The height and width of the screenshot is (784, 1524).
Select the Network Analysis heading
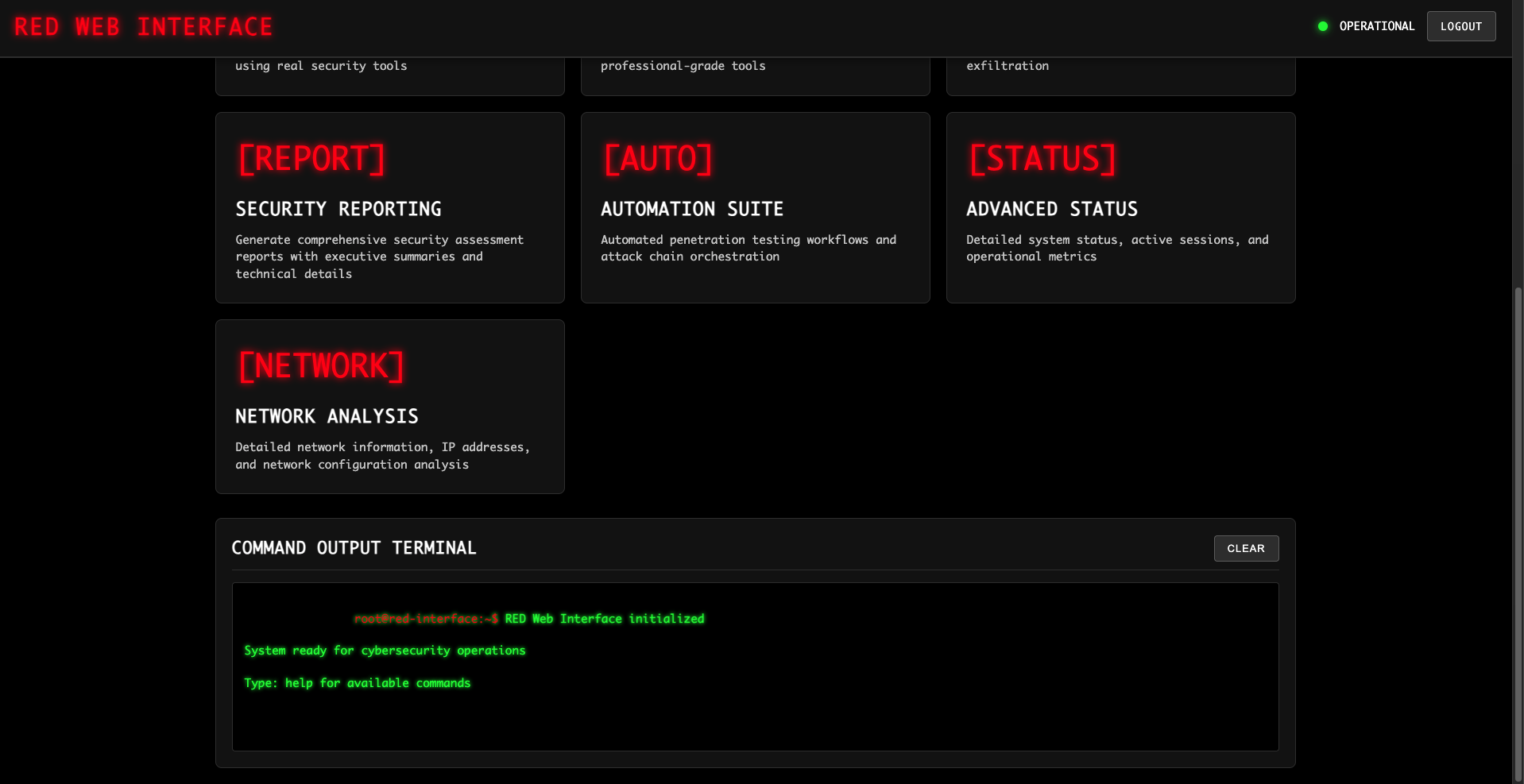point(327,416)
